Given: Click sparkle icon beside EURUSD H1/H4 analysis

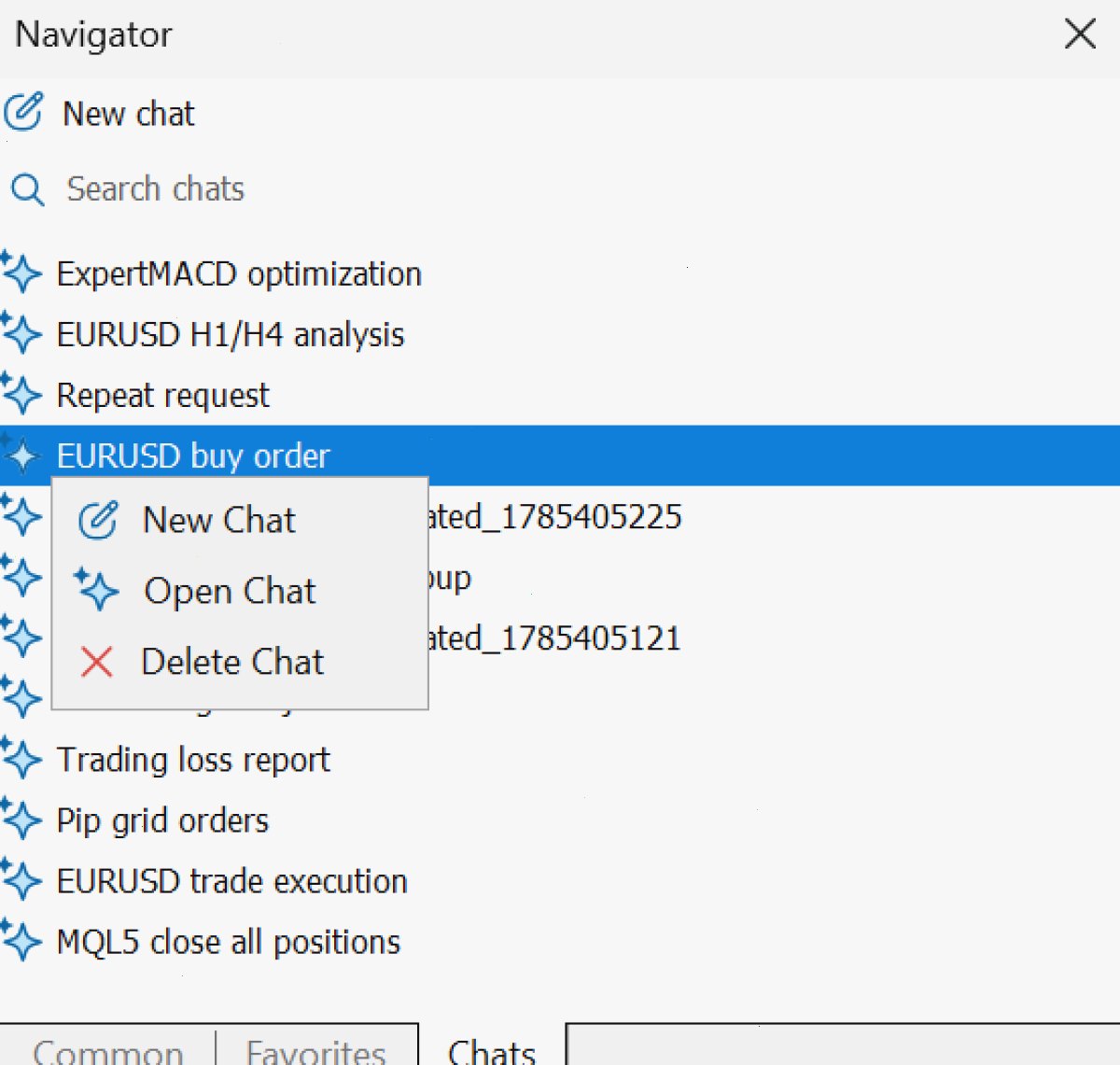Looking at the screenshot, I should coord(21,333).
